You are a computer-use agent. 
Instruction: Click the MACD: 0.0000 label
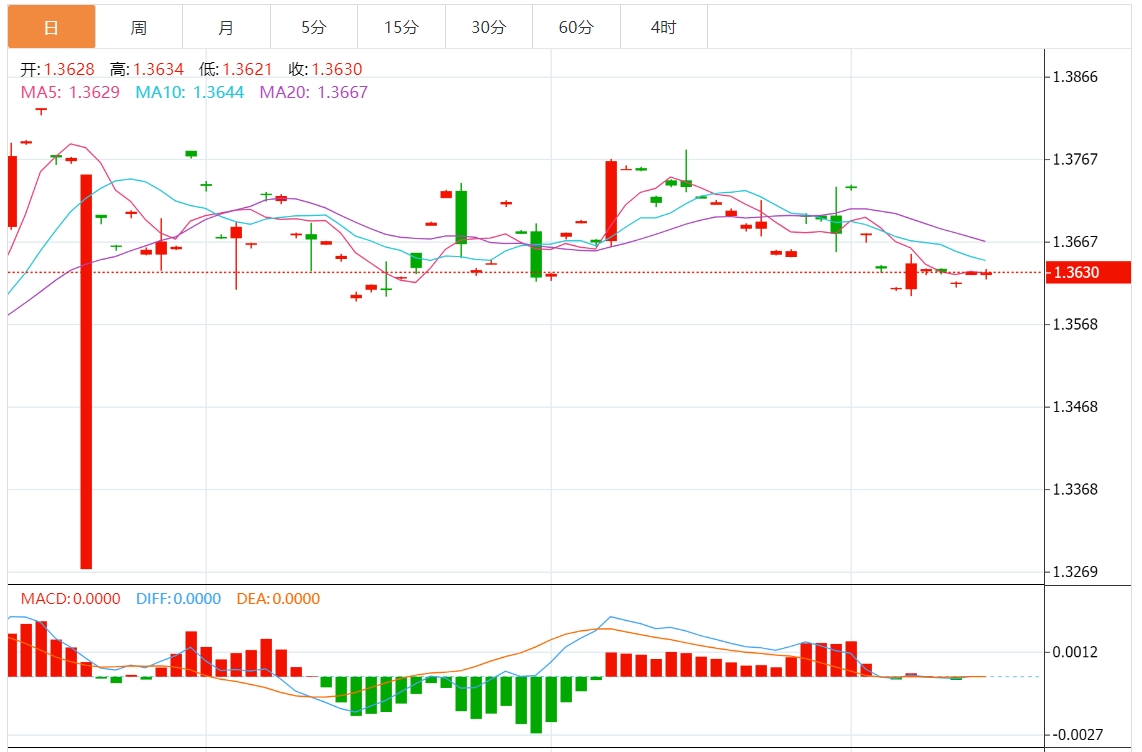point(71,598)
